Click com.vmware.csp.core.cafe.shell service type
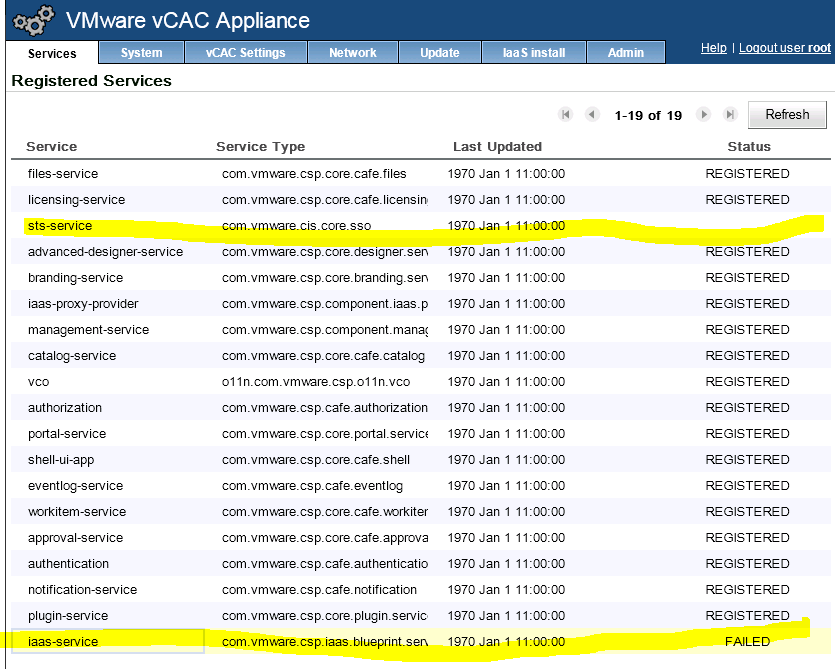This screenshot has width=835, height=669. coord(316,460)
